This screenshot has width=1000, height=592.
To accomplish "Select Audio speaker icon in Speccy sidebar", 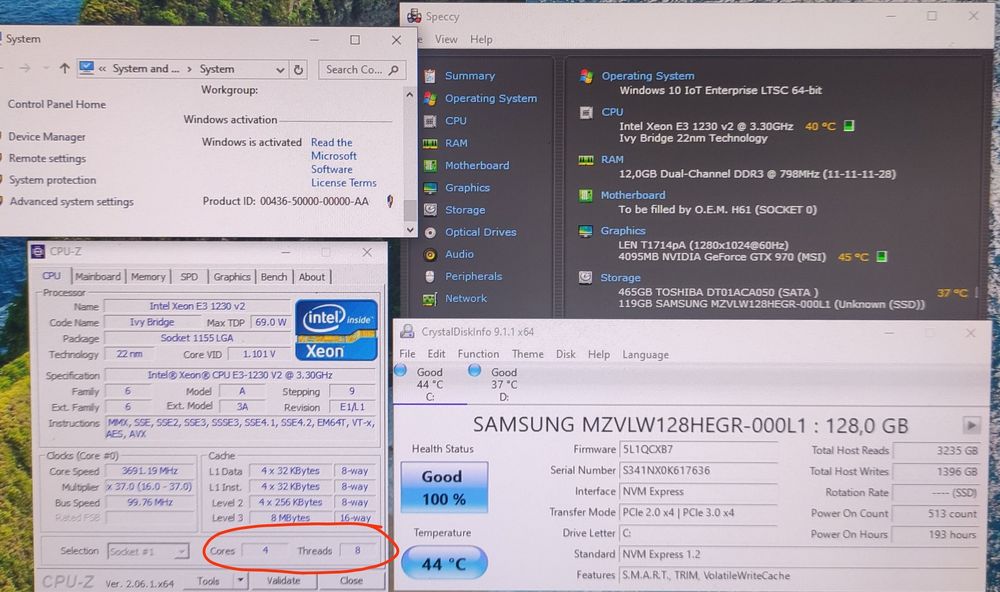I will pos(430,255).
